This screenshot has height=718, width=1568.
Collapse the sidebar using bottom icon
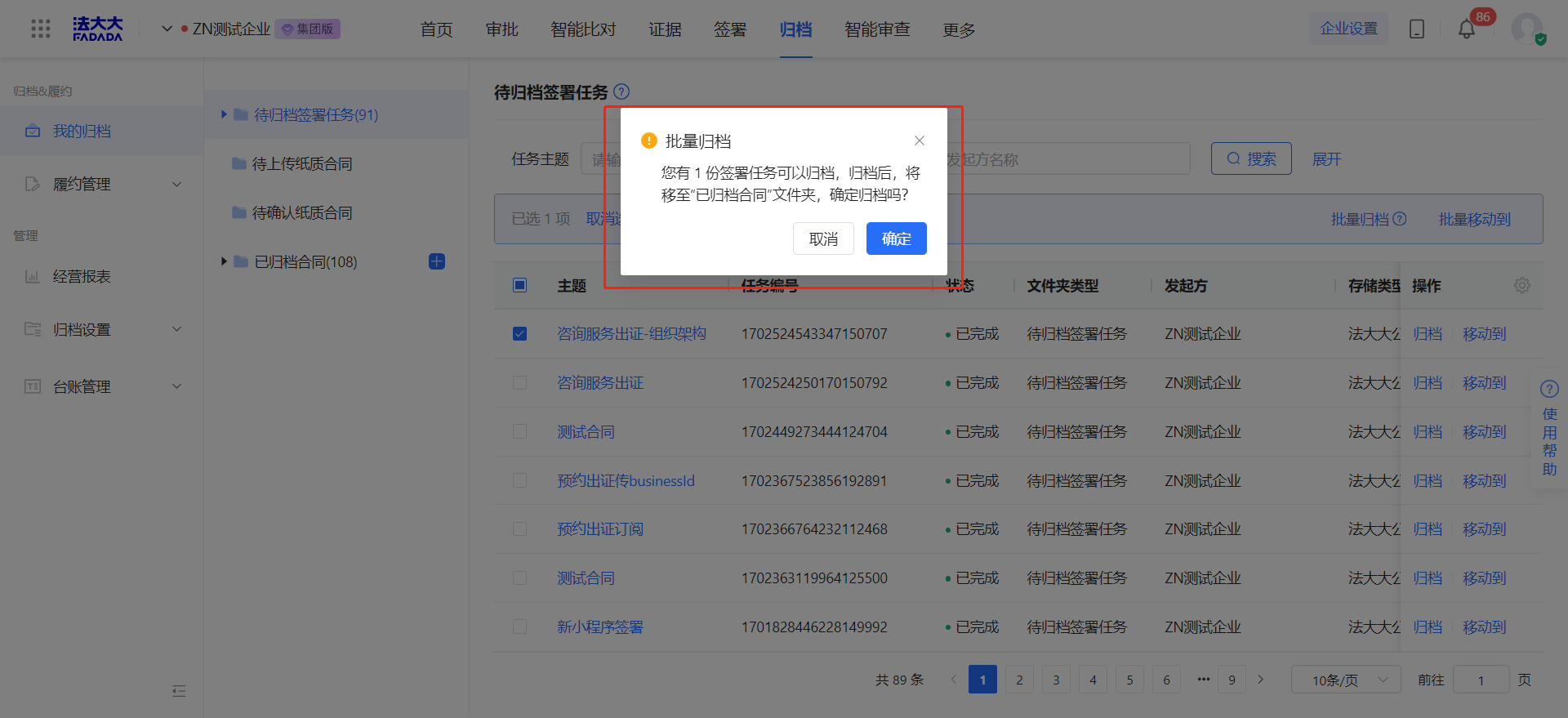(x=179, y=691)
